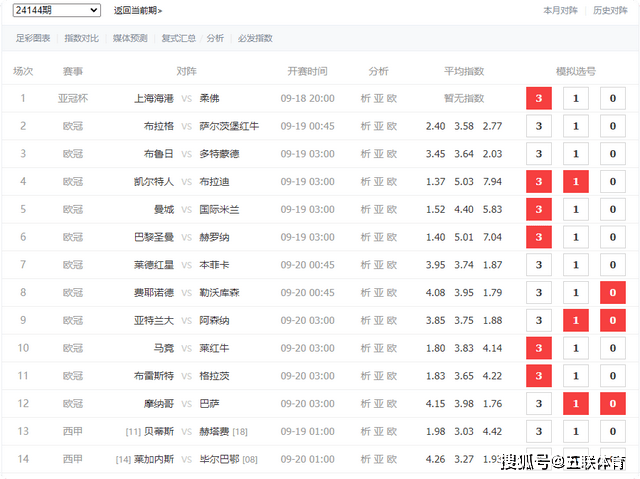Switch to 必发指数 tab
This screenshot has width=640, height=479.
pyautogui.click(x=255, y=38)
